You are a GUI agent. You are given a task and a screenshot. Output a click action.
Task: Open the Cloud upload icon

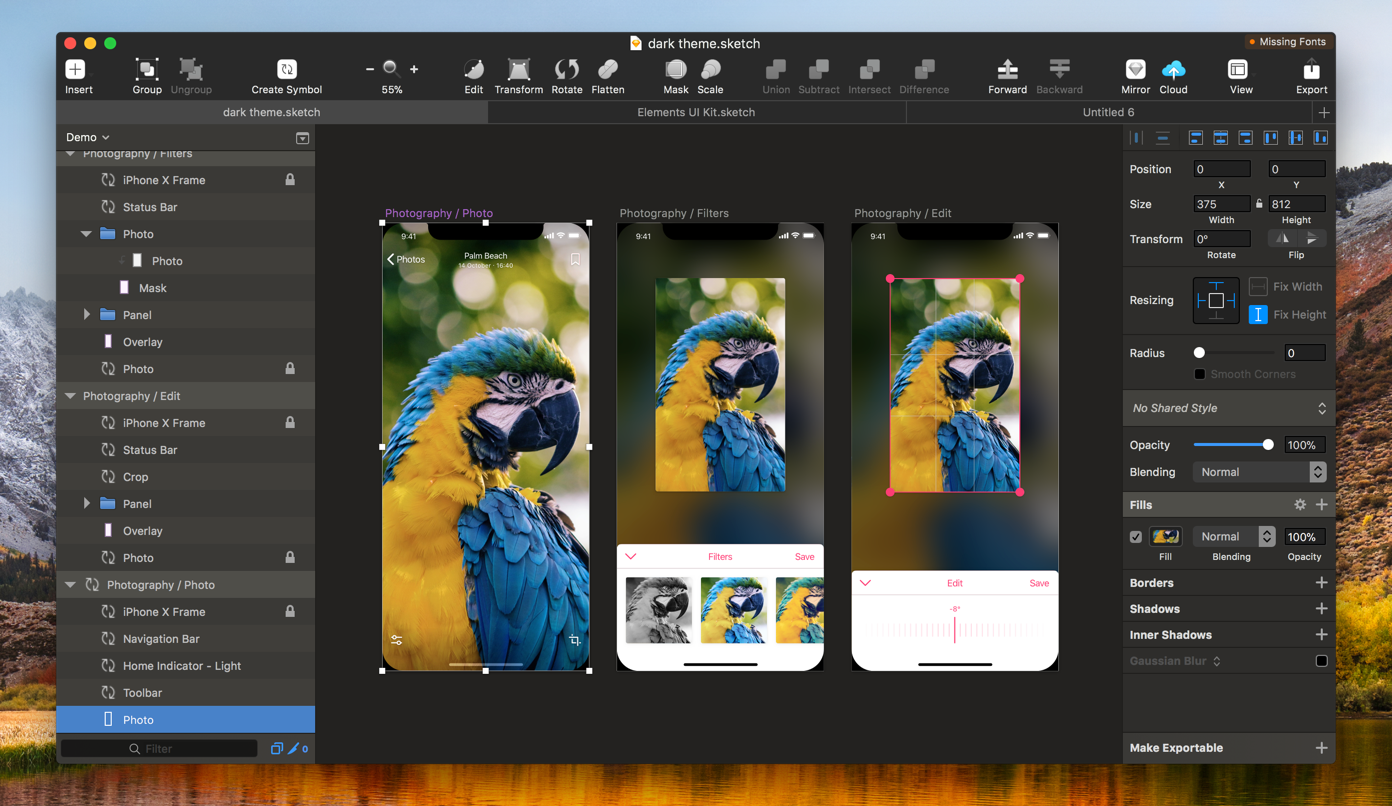pos(1173,70)
